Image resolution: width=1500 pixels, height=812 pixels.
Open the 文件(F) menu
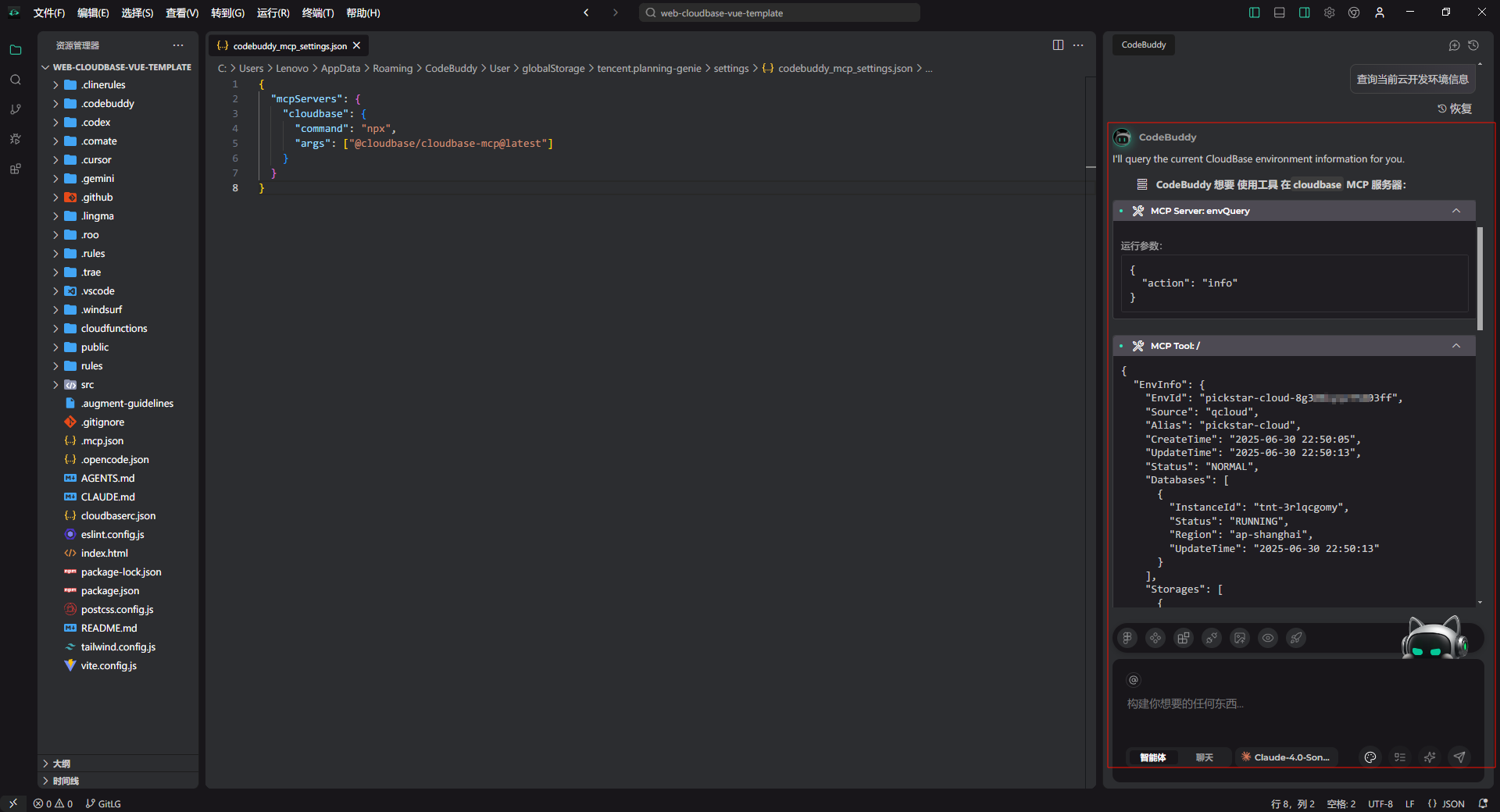coord(49,12)
